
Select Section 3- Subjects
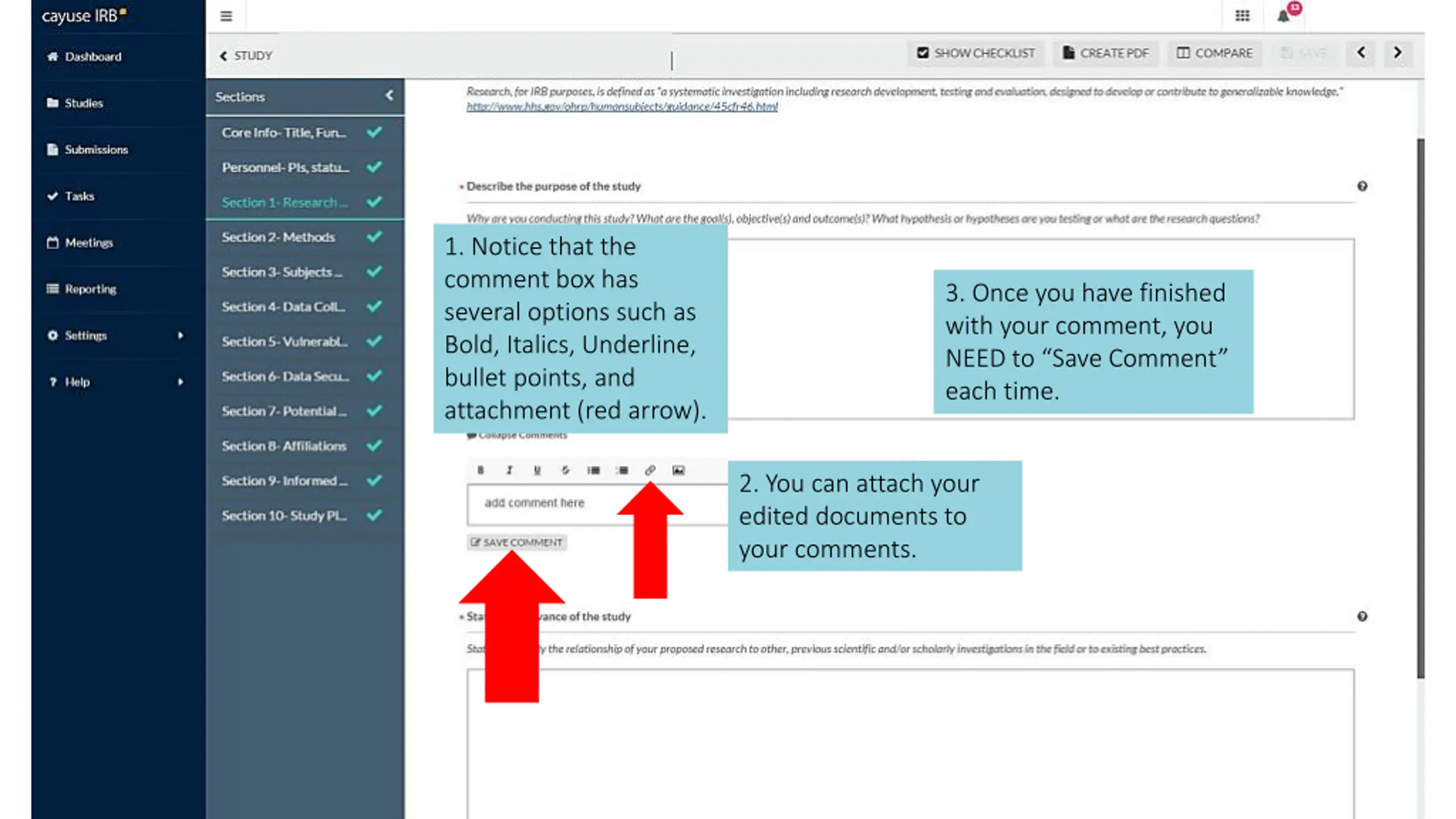pyautogui.click(x=305, y=272)
